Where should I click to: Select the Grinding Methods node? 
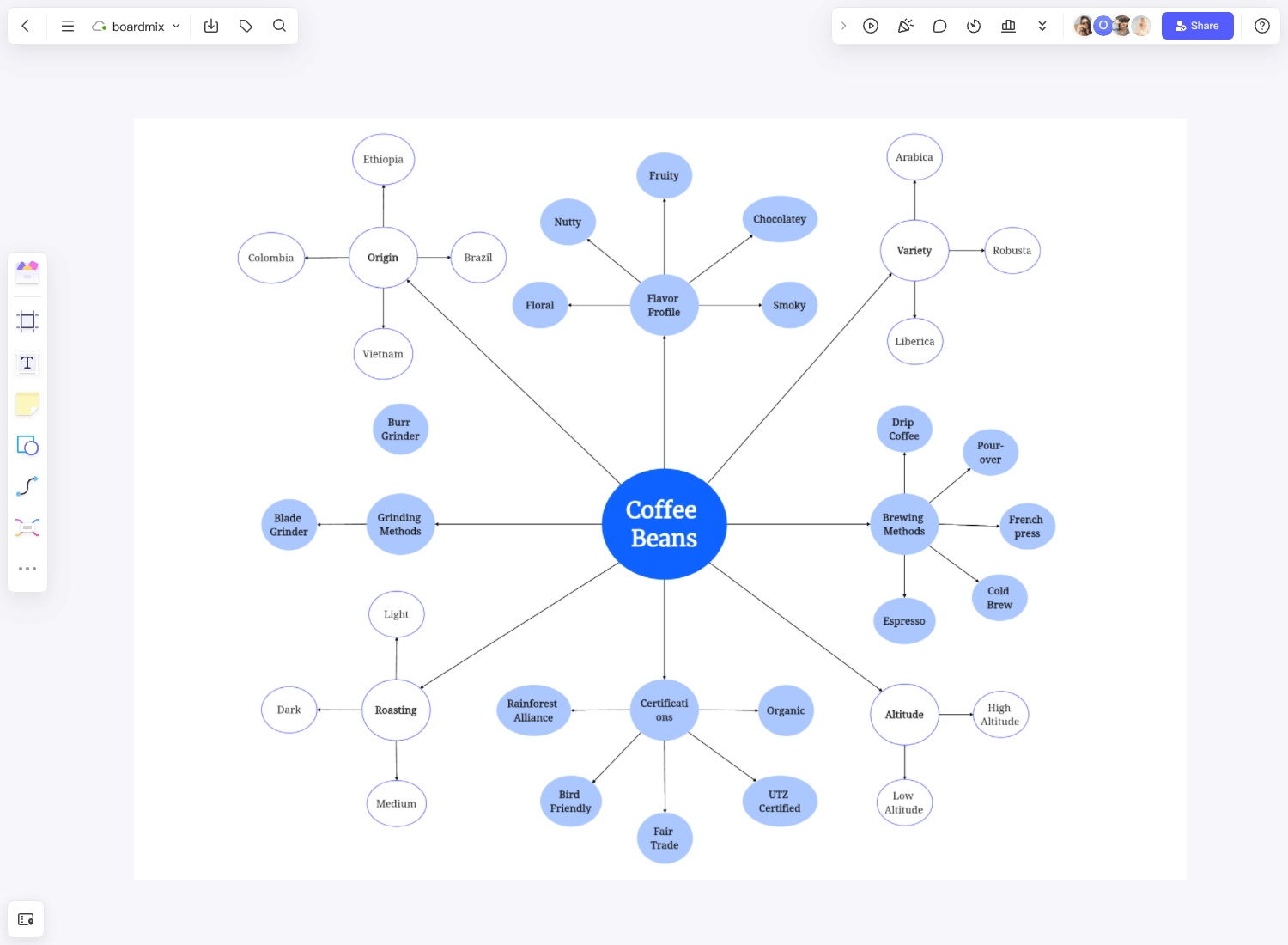pyautogui.click(x=400, y=524)
